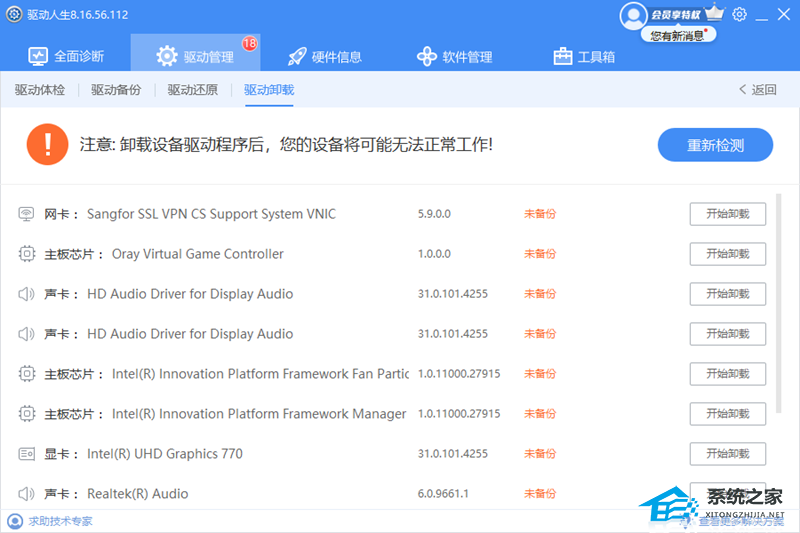This screenshot has height=533, width=800.
Task: Click the 18 badge on 驱动管理
Action: click(249, 43)
